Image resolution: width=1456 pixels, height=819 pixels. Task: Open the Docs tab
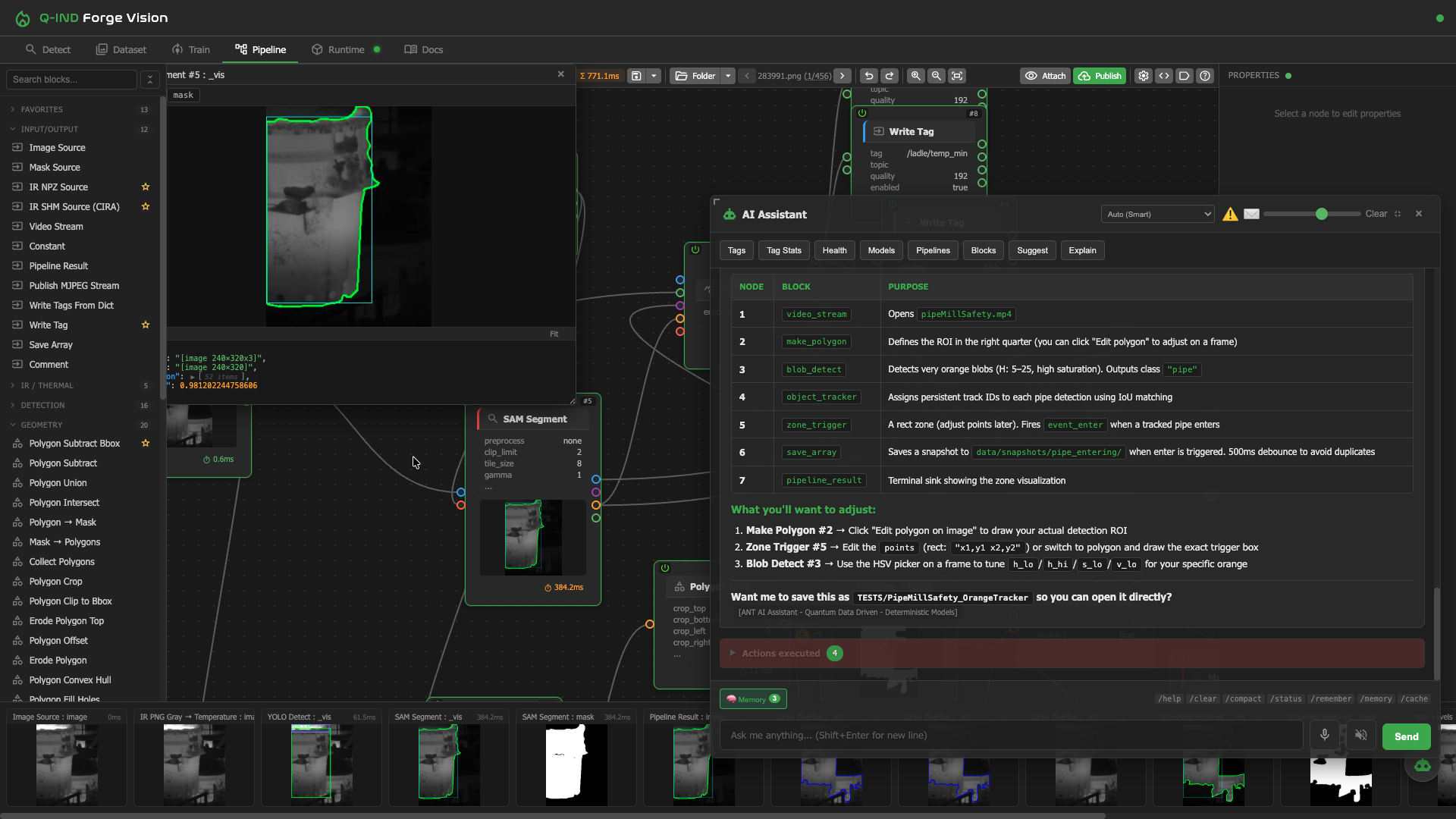coord(424,49)
